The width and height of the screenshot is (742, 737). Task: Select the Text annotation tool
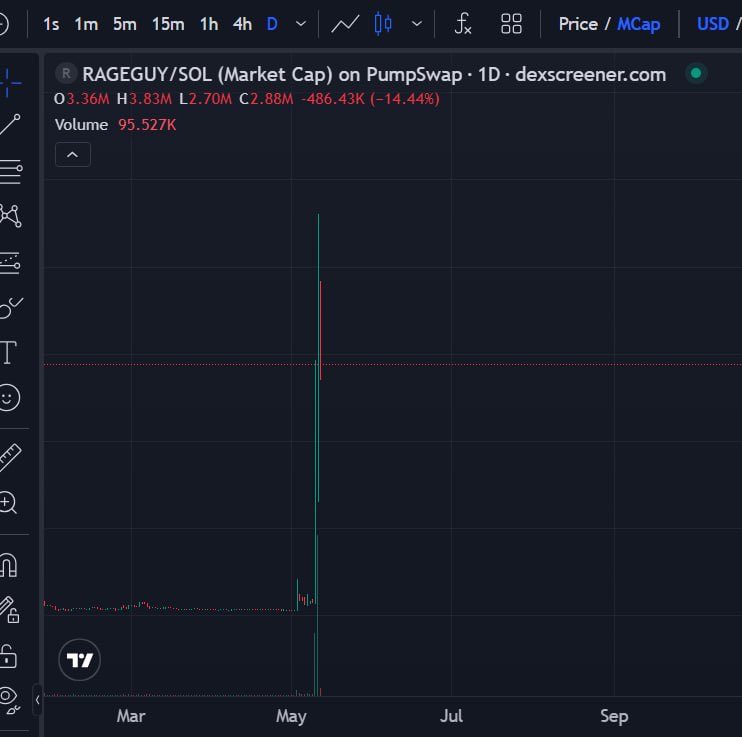9,353
